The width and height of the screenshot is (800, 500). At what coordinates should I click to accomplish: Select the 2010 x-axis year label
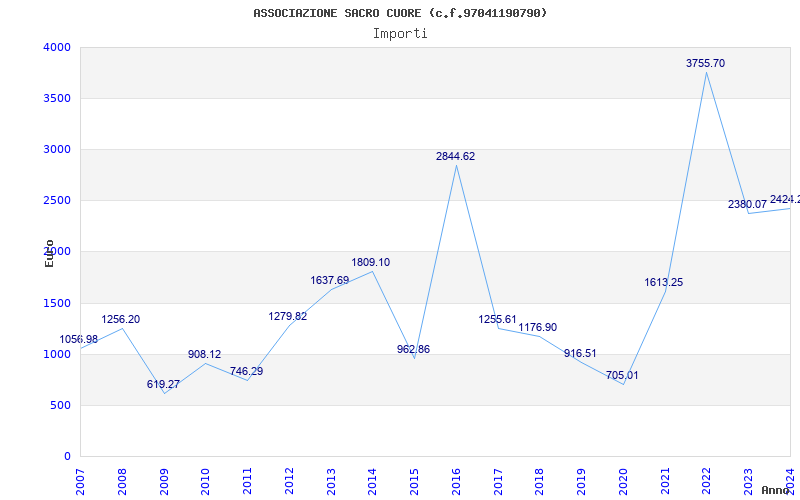(x=205, y=482)
